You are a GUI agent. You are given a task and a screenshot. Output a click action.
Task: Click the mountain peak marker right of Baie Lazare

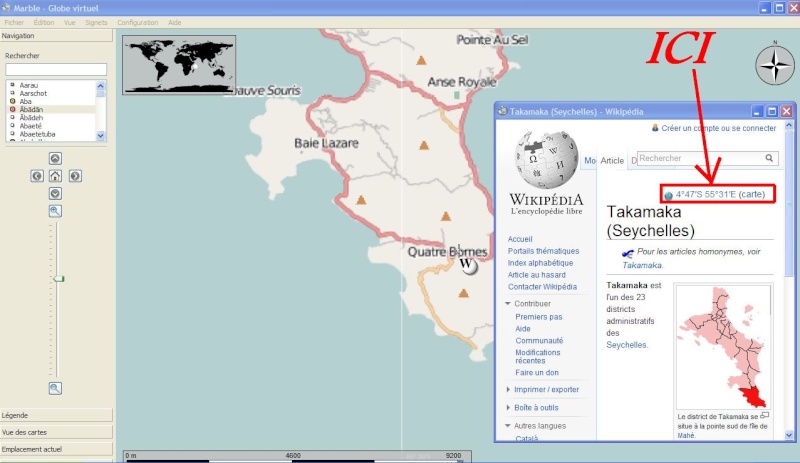pyautogui.click(x=423, y=145)
